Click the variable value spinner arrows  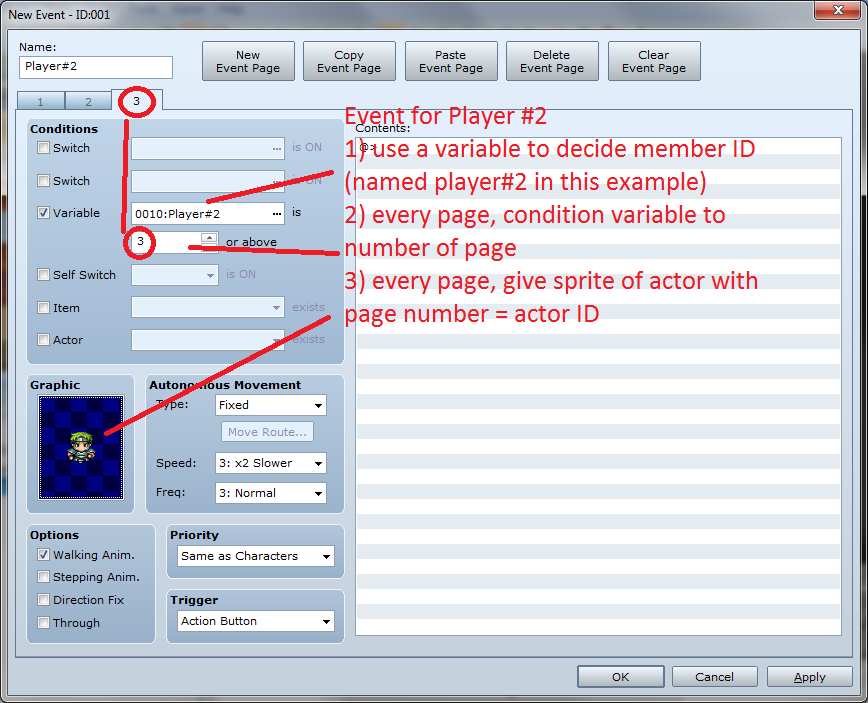click(x=209, y=241)
